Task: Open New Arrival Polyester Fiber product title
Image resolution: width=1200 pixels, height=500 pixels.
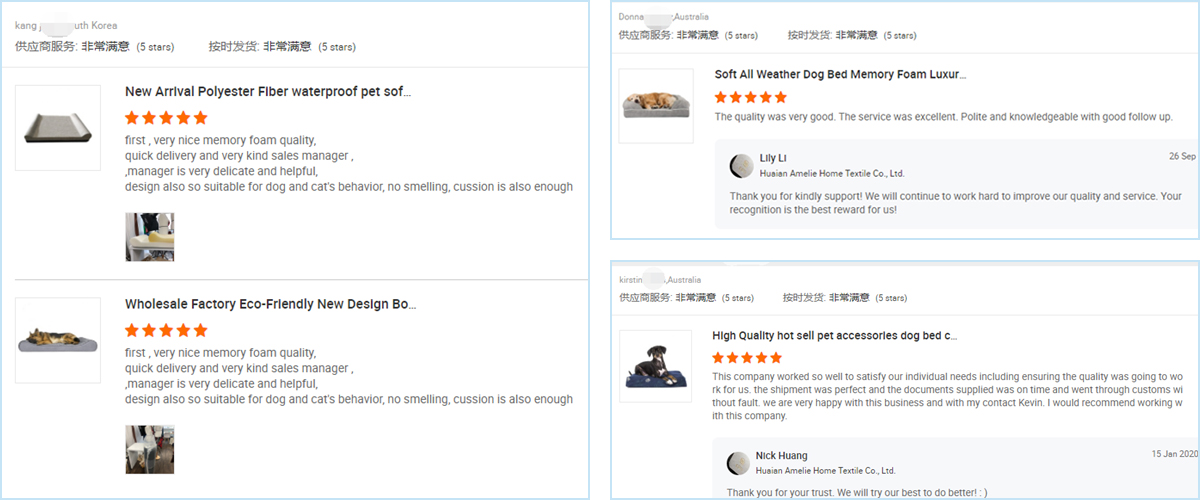Action: point(268,92)
